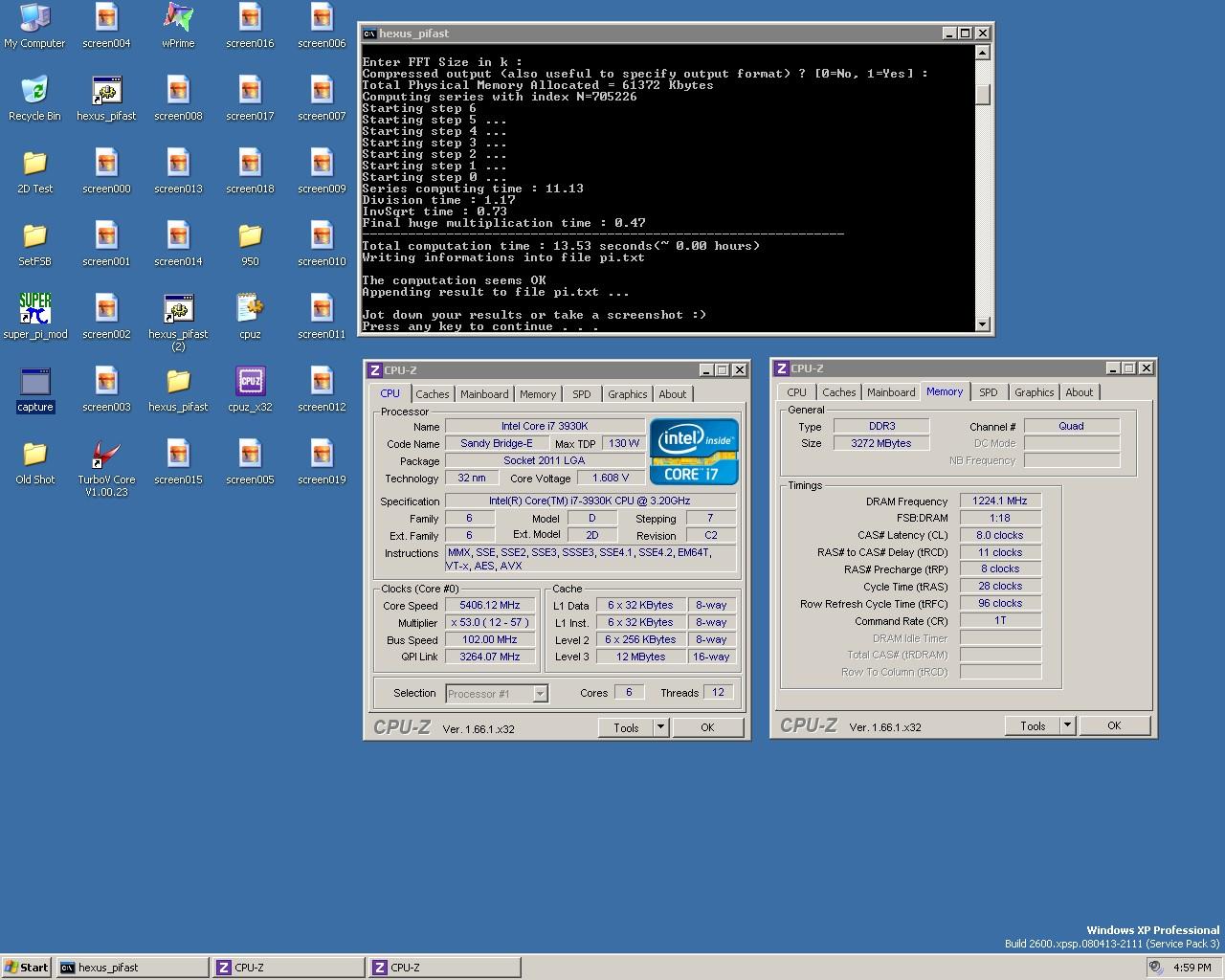Select the screen015 file icon

[x=178, y=462]
